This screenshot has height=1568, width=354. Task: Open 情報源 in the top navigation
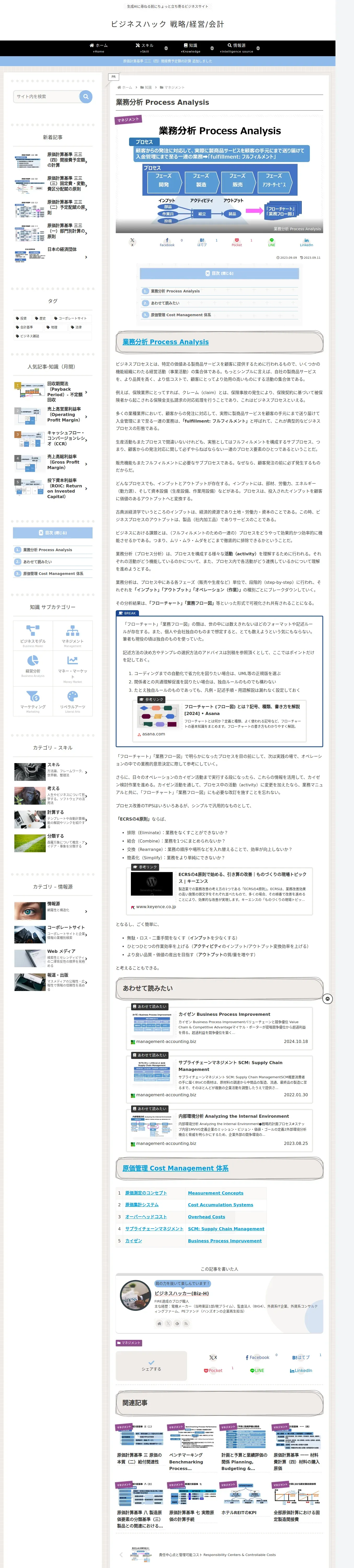click(x=237, y=48)
